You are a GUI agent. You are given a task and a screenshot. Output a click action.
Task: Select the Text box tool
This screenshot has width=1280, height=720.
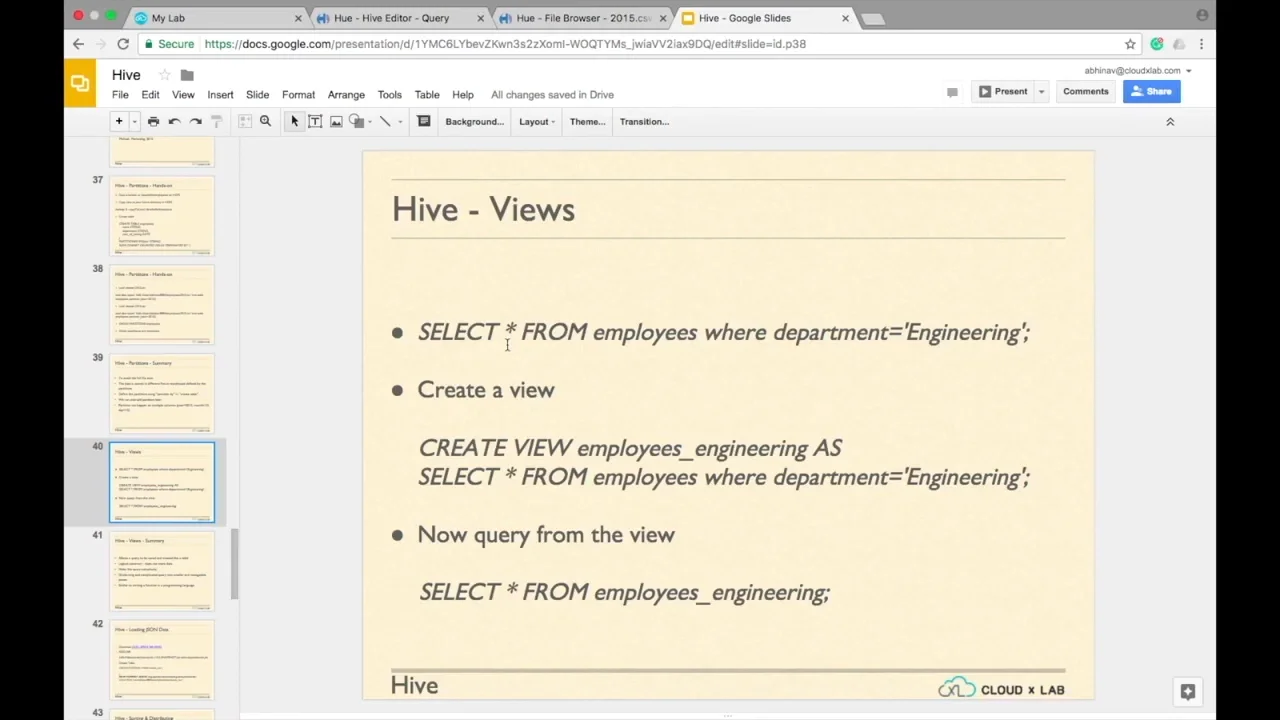(x=315, y=122)
